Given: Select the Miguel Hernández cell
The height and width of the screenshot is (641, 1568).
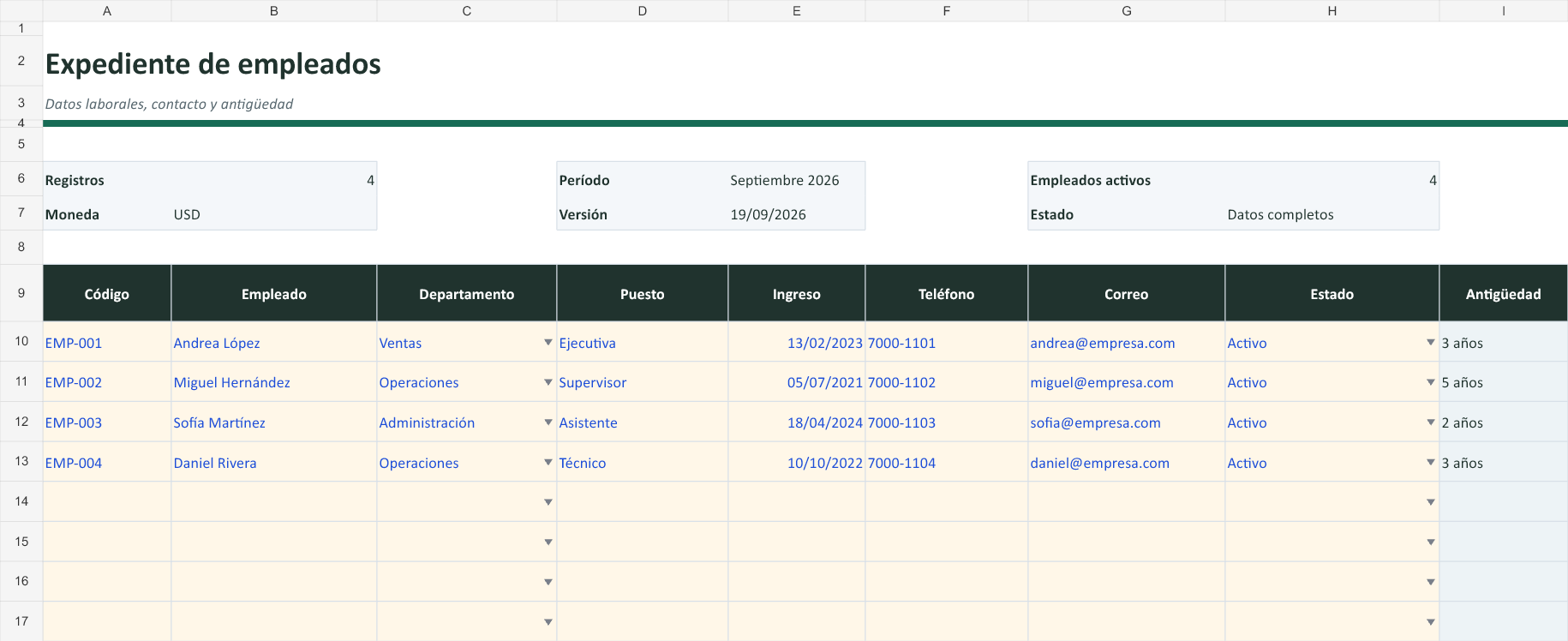Looking at the screenshot, I should (x=274, y=382).
